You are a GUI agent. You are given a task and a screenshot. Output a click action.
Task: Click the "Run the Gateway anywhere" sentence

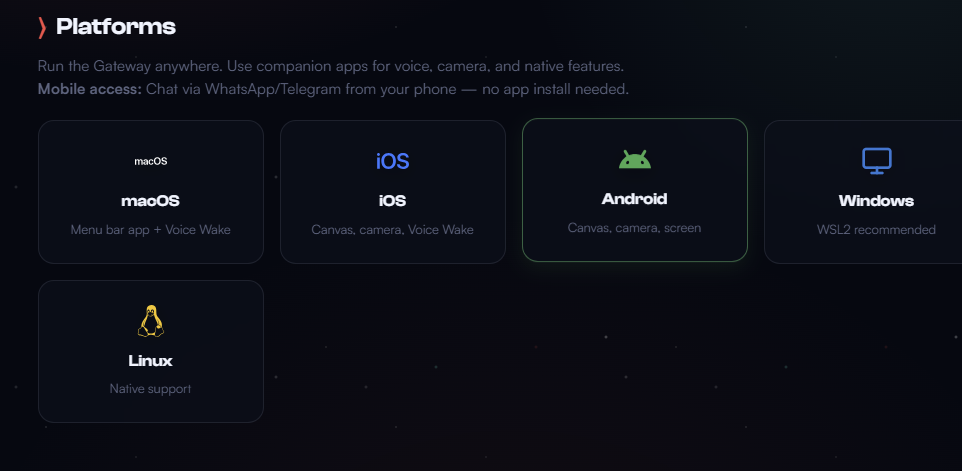pyautogui.click(x=330, y=66)
